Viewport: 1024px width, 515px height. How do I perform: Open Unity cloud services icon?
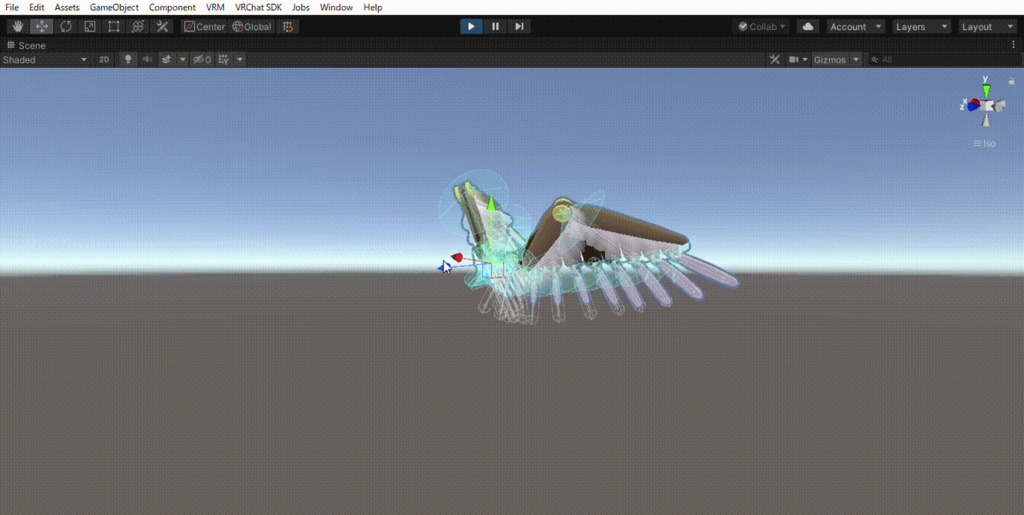point(808,27)
